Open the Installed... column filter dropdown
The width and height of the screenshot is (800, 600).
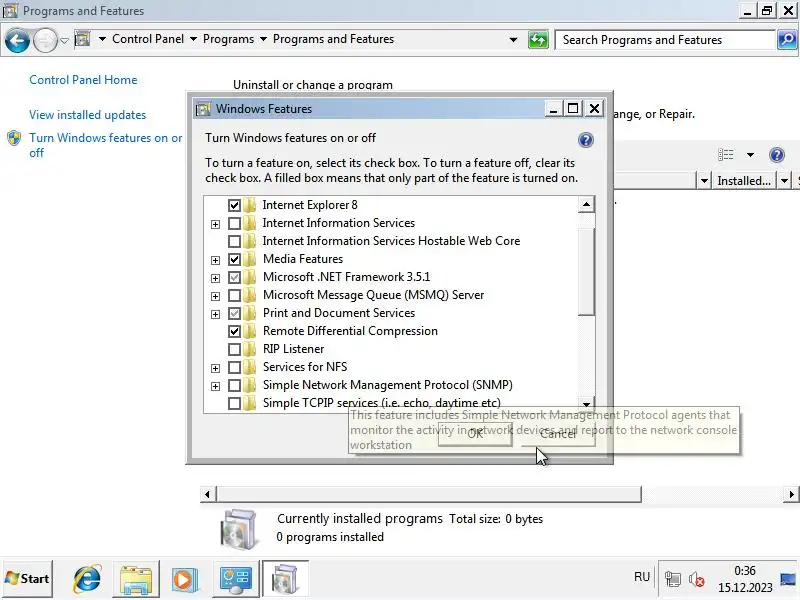[x=784, y=181]
